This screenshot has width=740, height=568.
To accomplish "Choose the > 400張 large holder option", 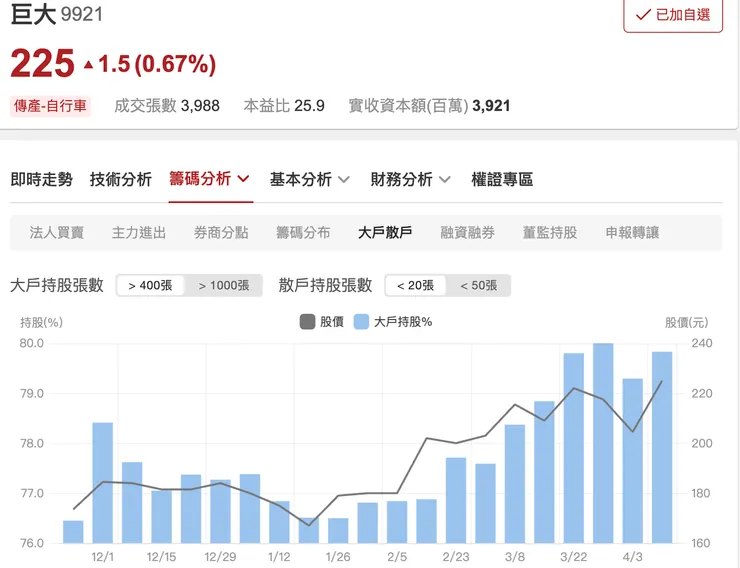I will (x=151, y=285).
